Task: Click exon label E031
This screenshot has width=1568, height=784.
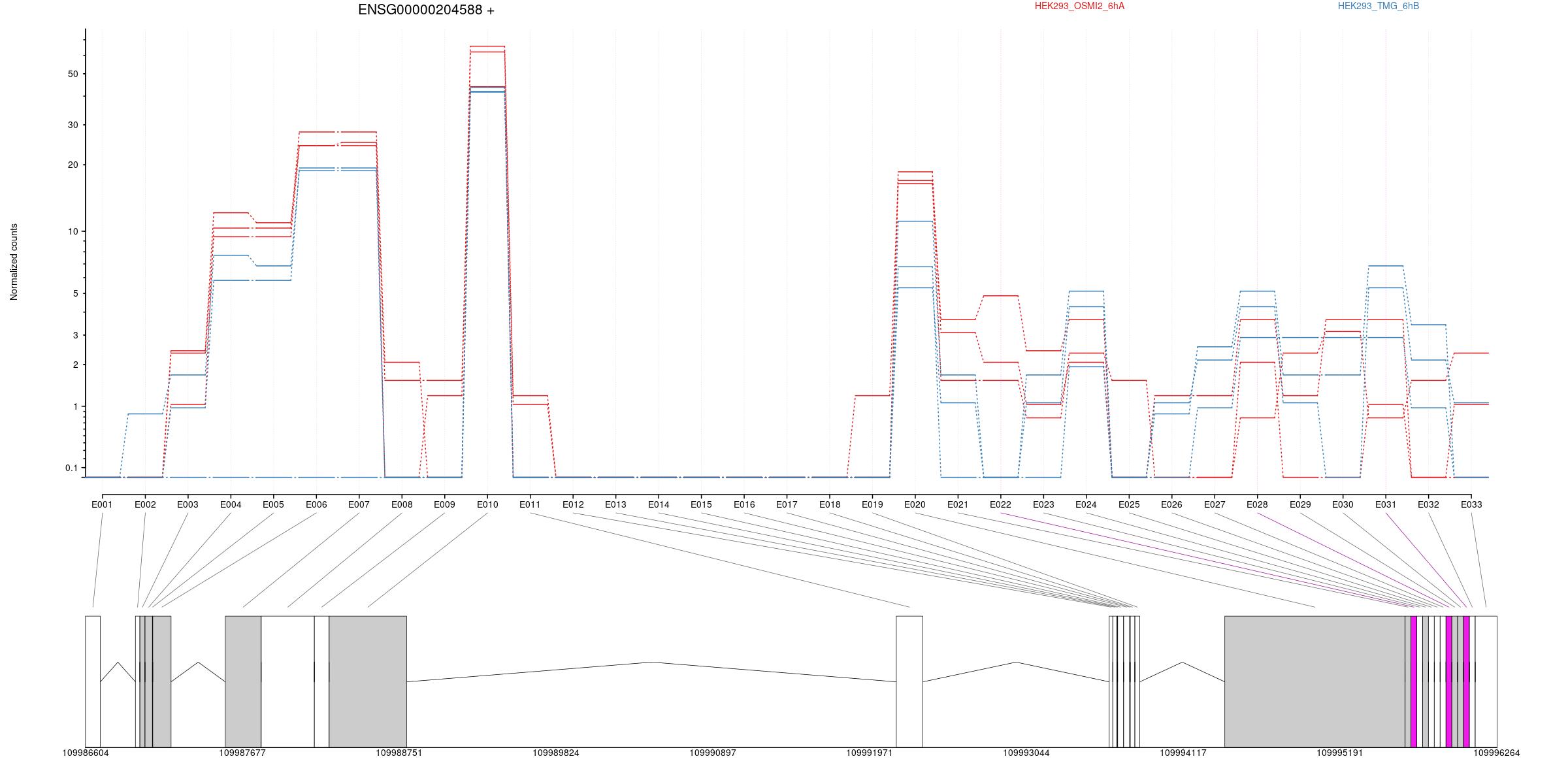Action: click(x=1386, y=504)
